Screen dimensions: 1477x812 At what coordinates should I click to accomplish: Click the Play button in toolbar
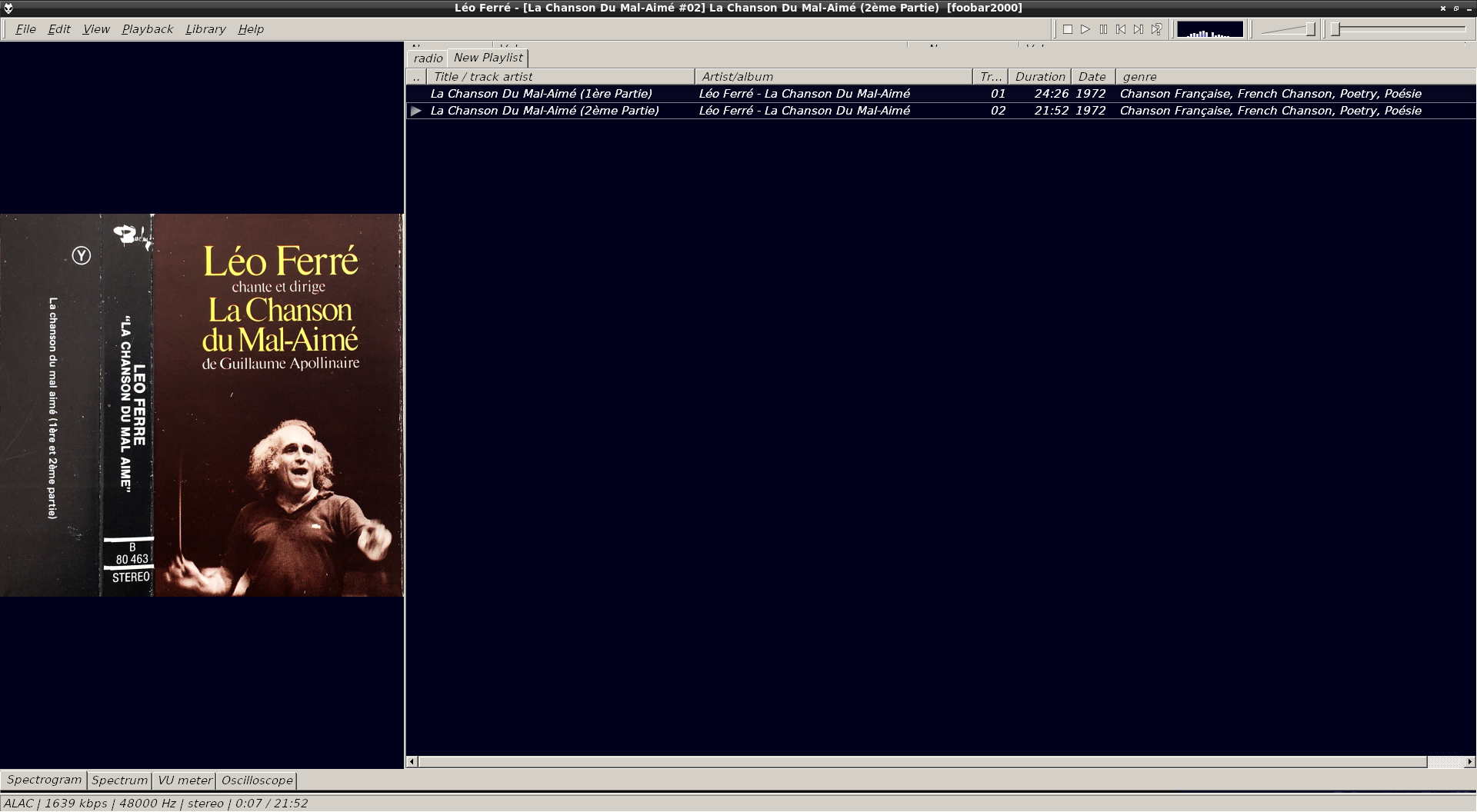click(1085, 29)
